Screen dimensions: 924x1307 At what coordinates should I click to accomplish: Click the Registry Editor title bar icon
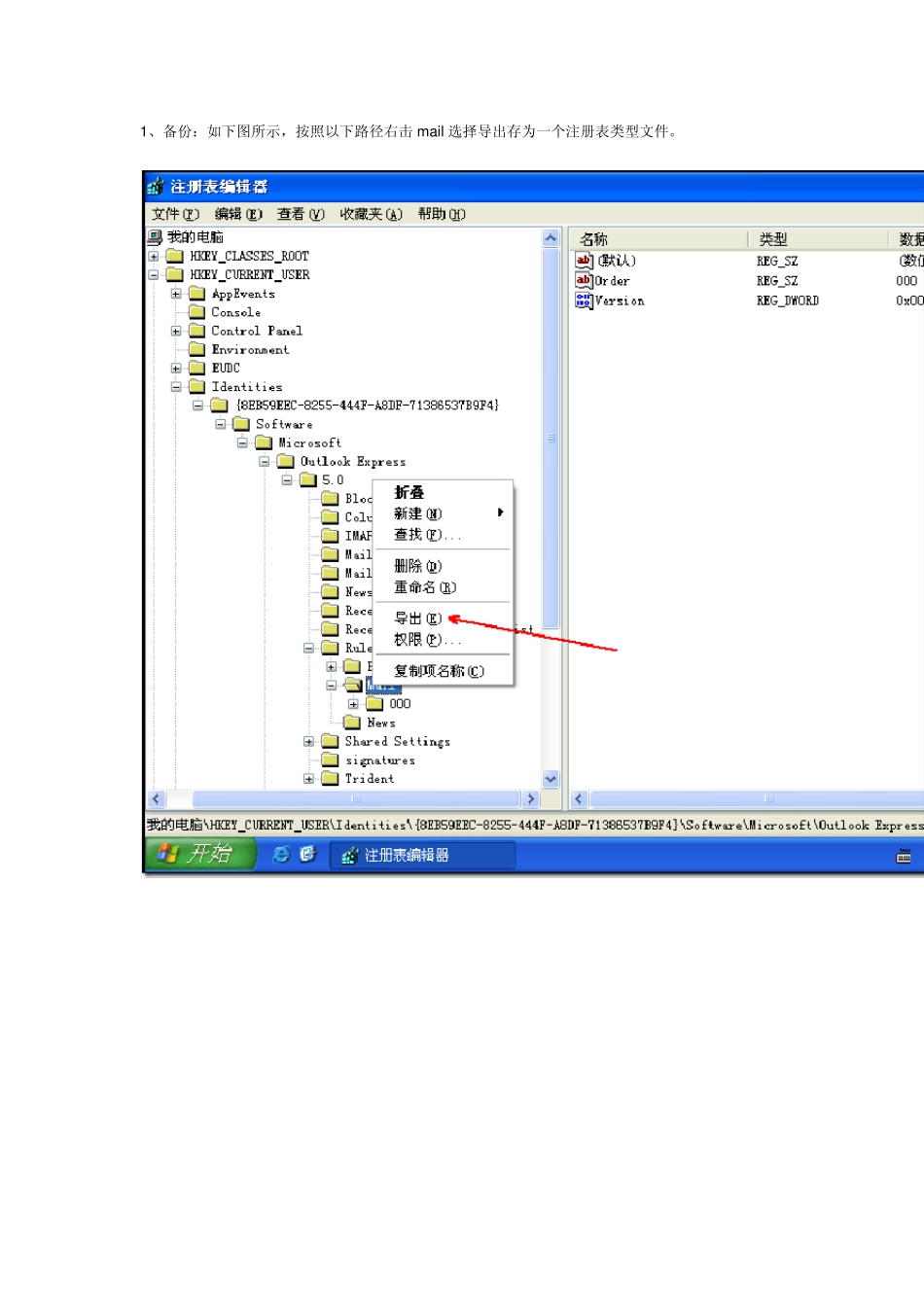pyautogui.click(x=156, y=186)
